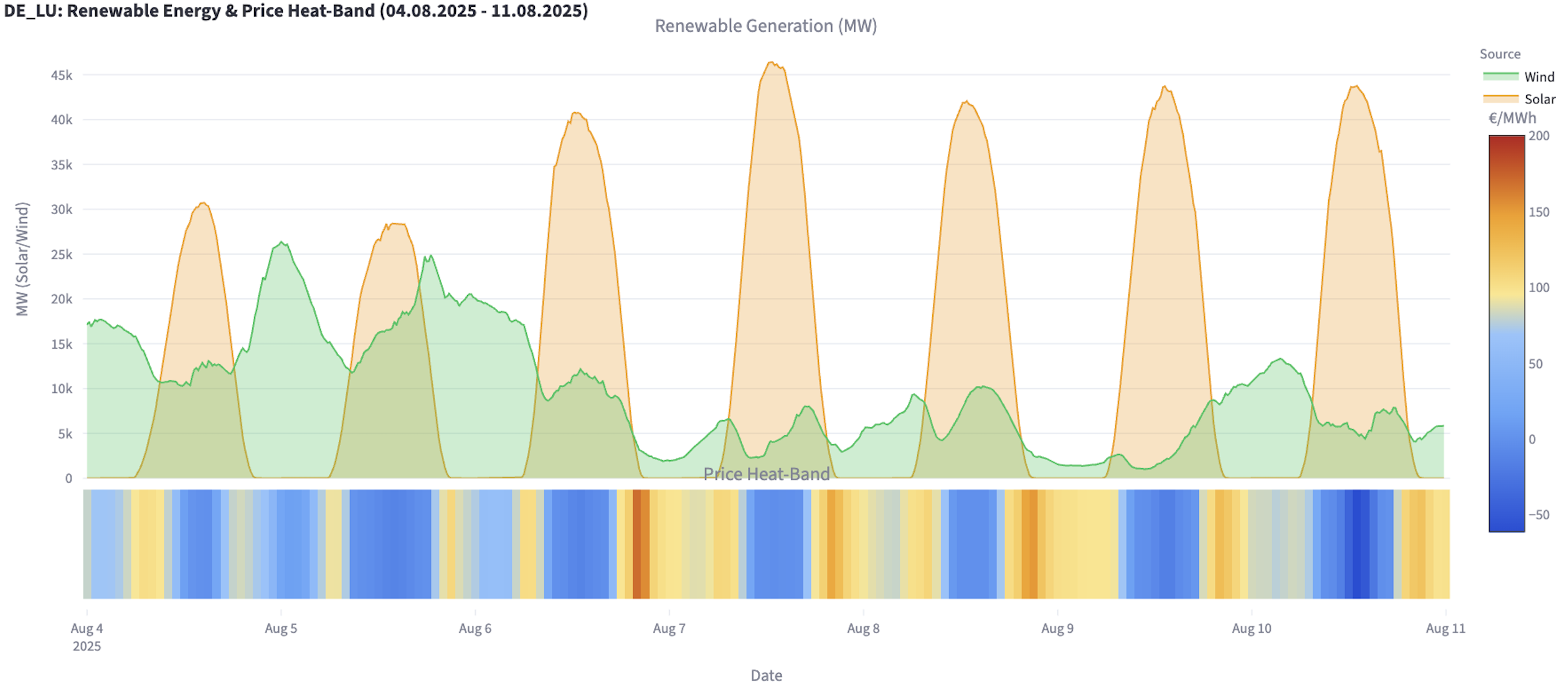
Task: Click the 45k y-axis tick label
Action: pyautogui.click(x=61, y=75)
